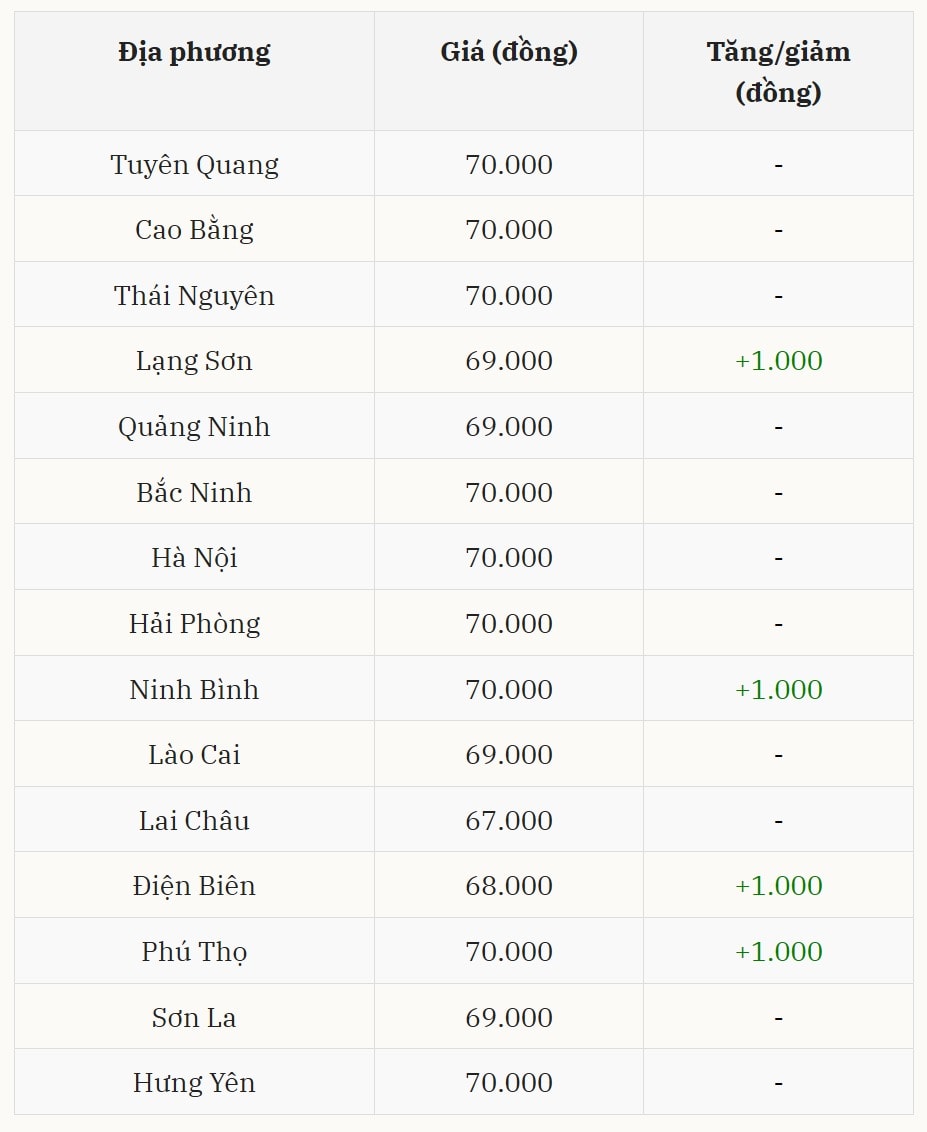Viewport: 927px width, 1132px height.
Task: Click the Ninh Bình +1.000 change value
Action: (778, 690)
